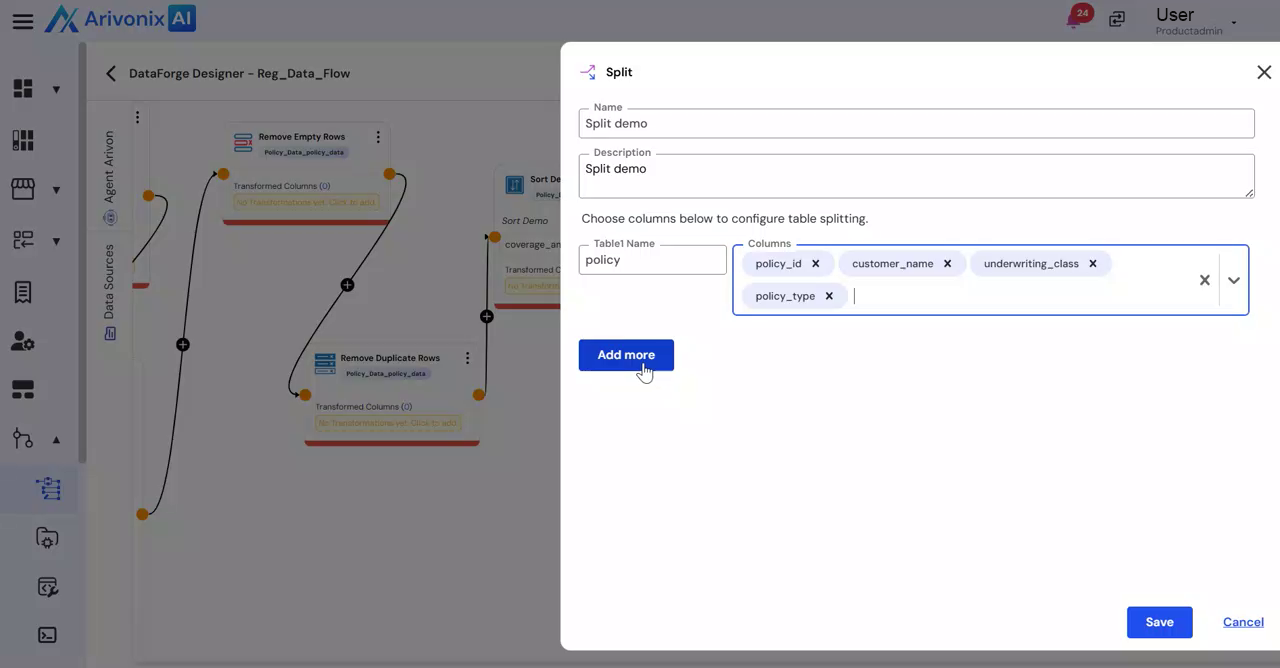1280x668 pixels.
Task: Go back using the DataForge Designer arrow
Action: (x=111, y=73)
